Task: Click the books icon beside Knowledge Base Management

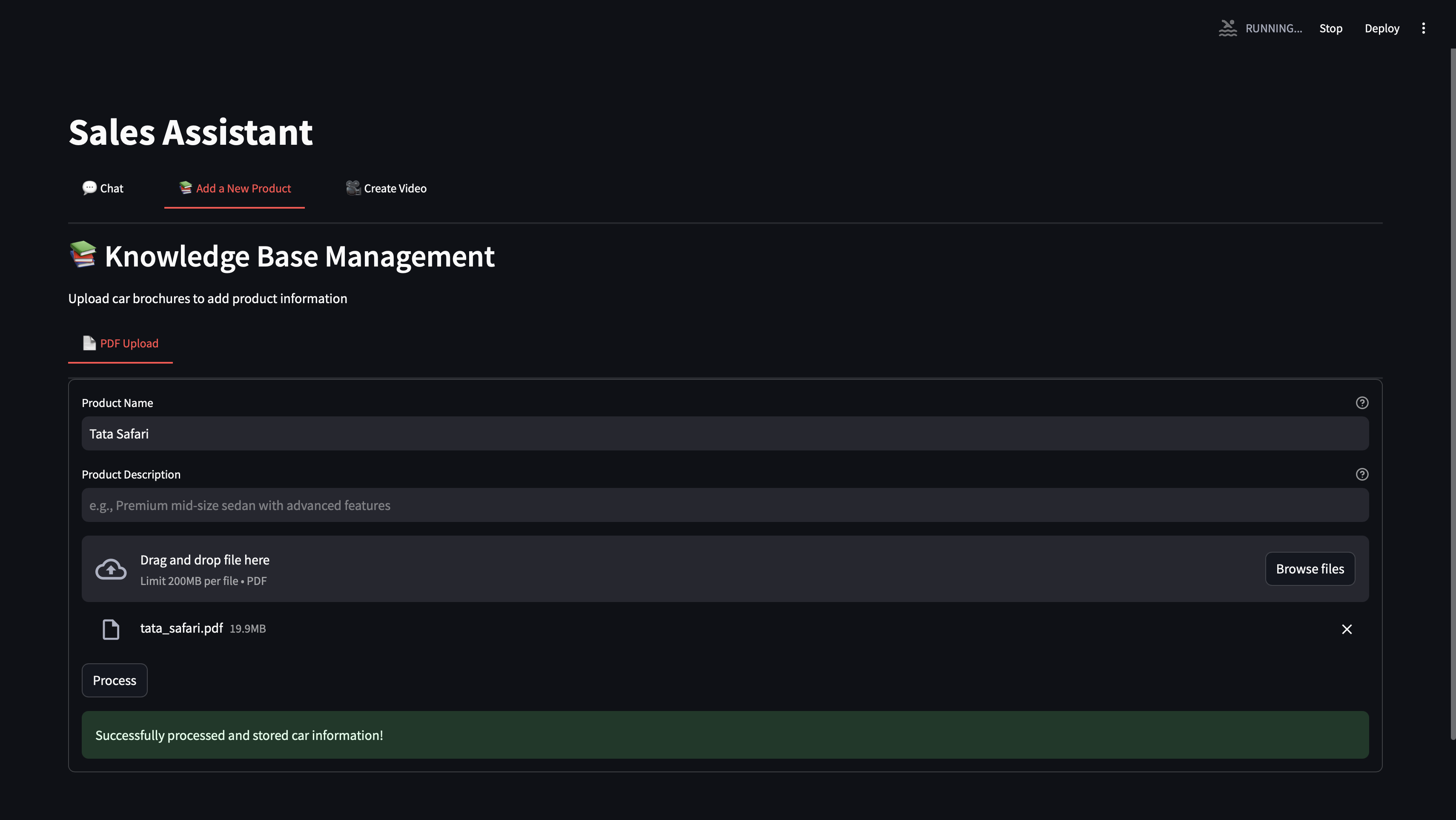Action: 83,255
